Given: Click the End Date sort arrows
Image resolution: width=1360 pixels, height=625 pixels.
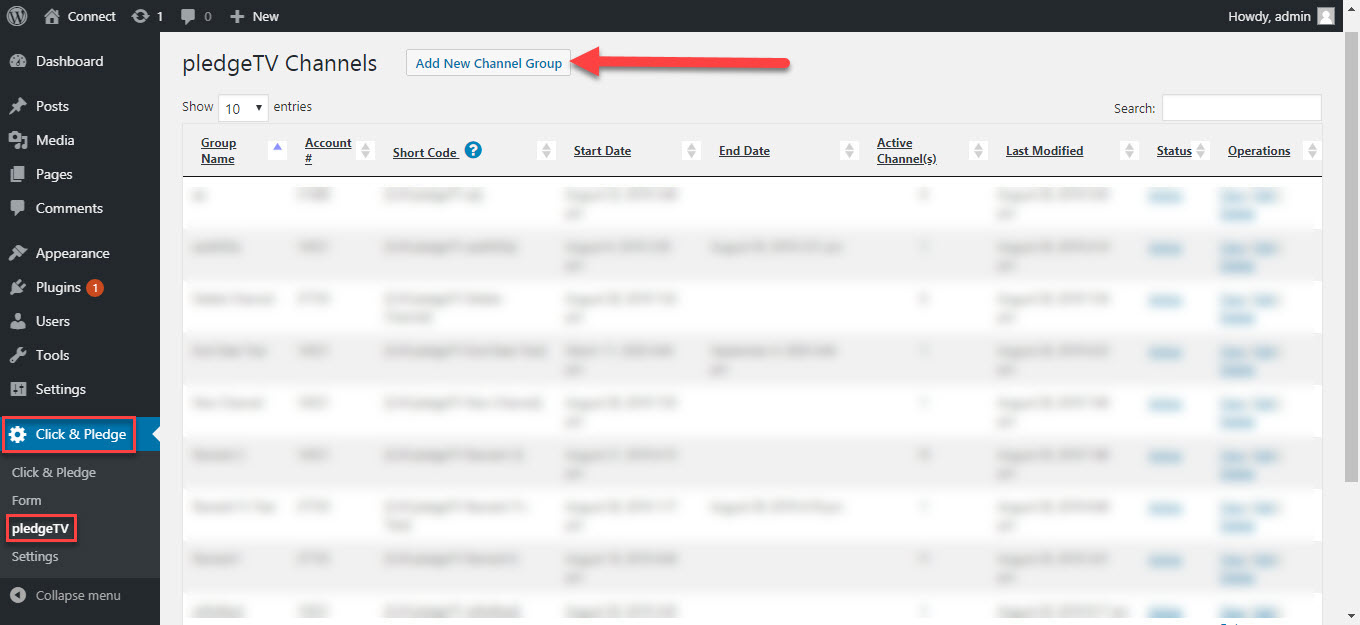Looking at the screenshot, I should [x=850, y=150].
